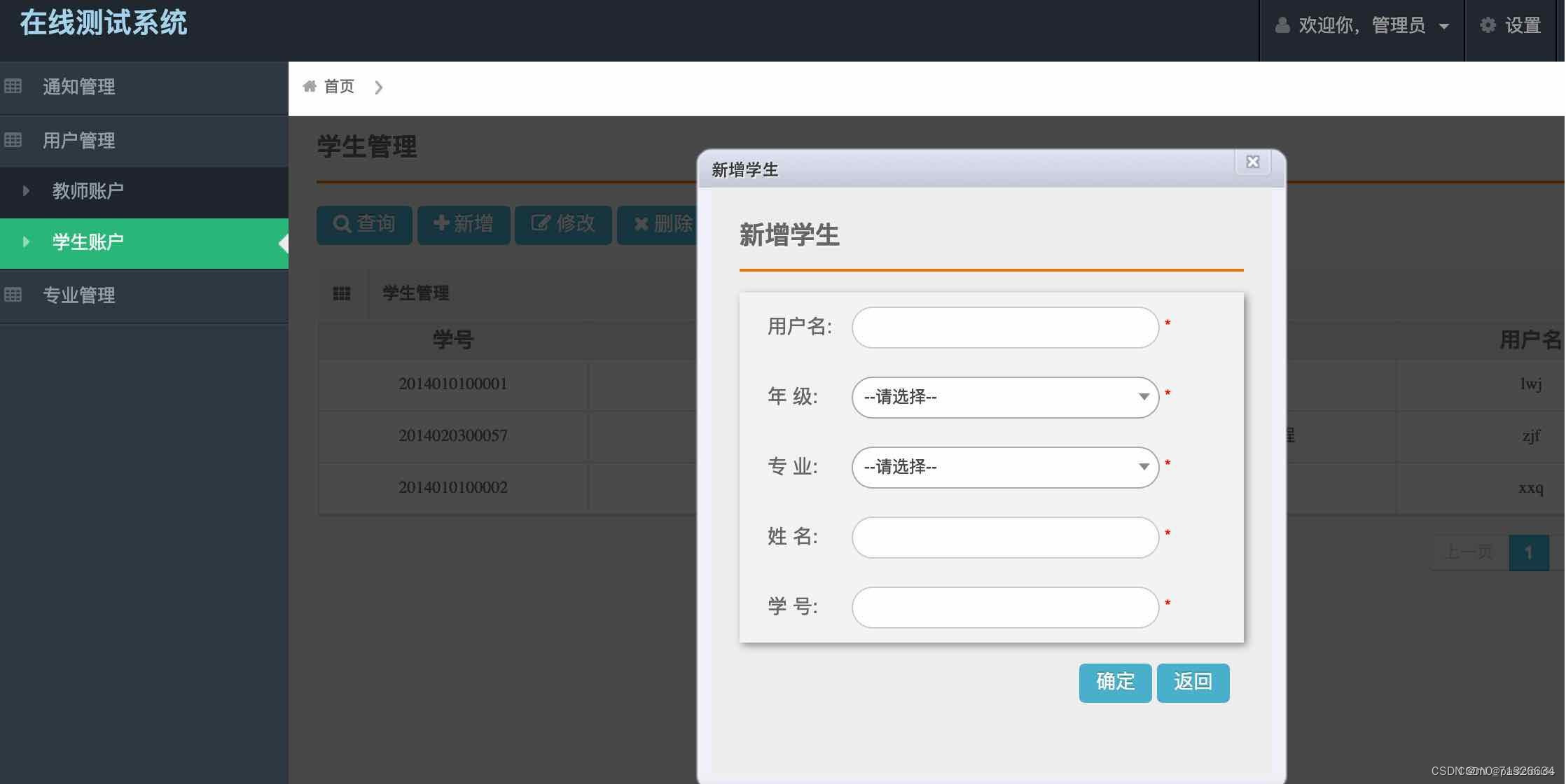Screen dimensions: 1566x784
Task: Click the user avatar icon in header
Action: [x=1282, y=25]
